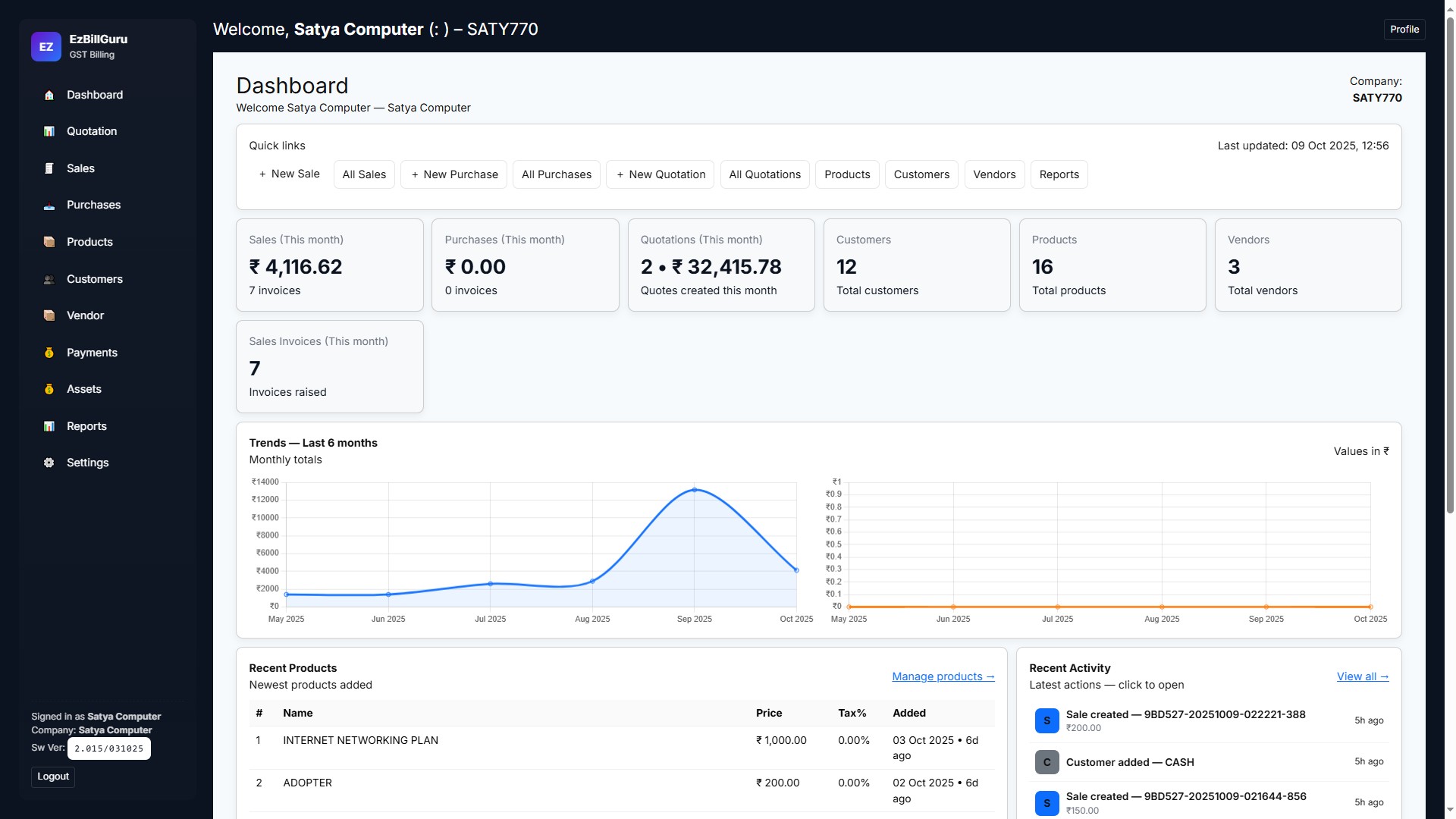Select the Quotation sidebar icon

[x=91, y=131]
